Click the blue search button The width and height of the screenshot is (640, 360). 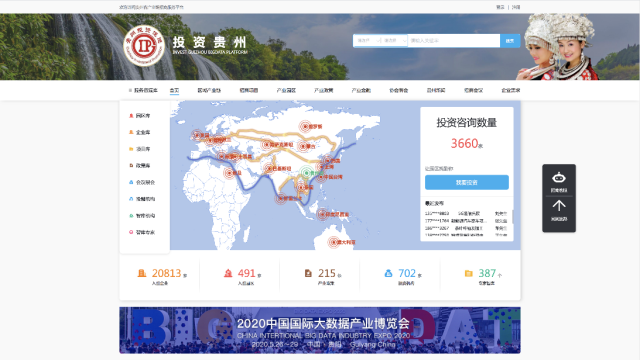(510, 40)
